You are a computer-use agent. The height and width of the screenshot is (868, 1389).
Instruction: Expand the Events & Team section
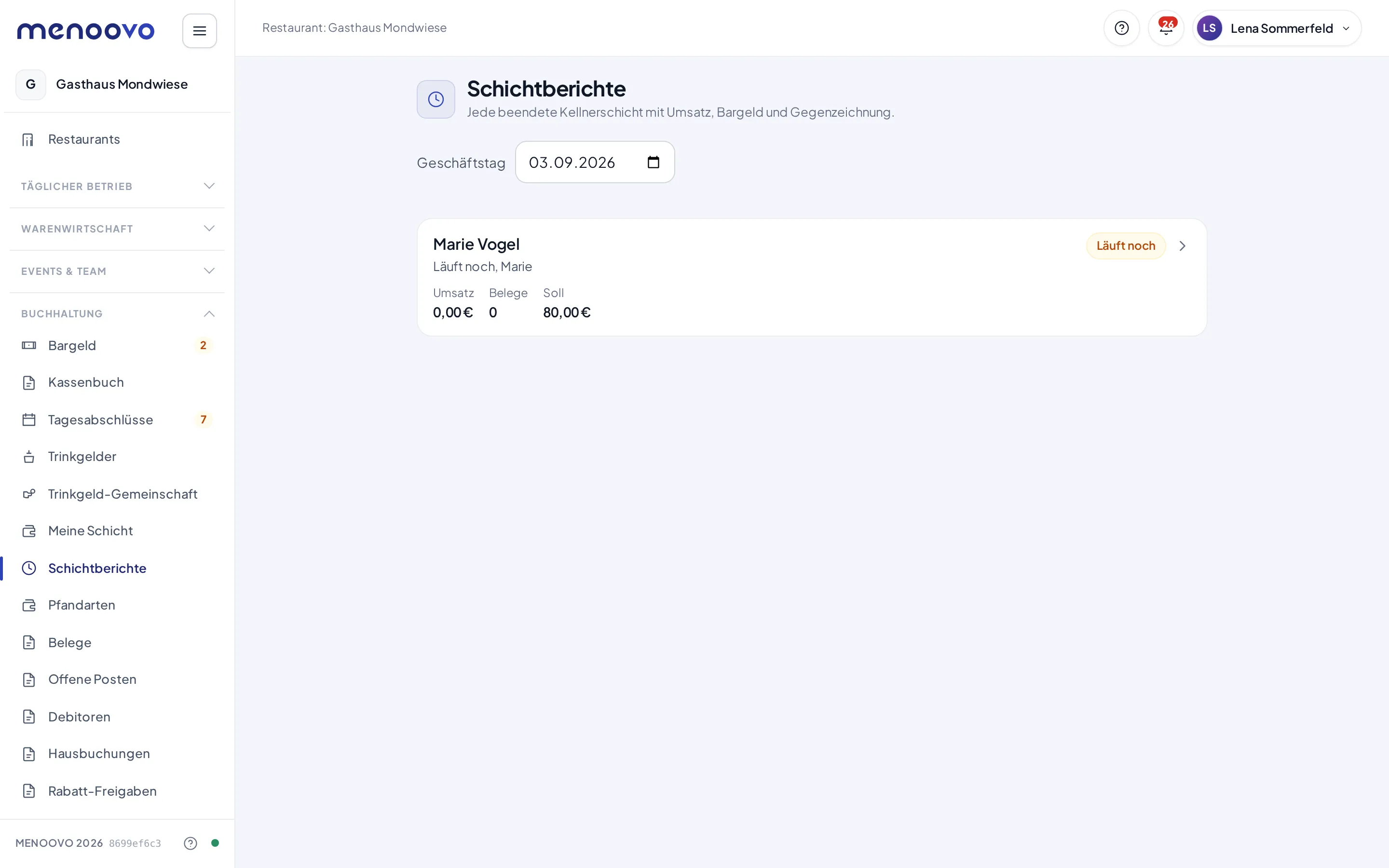(x=117, y=271)
